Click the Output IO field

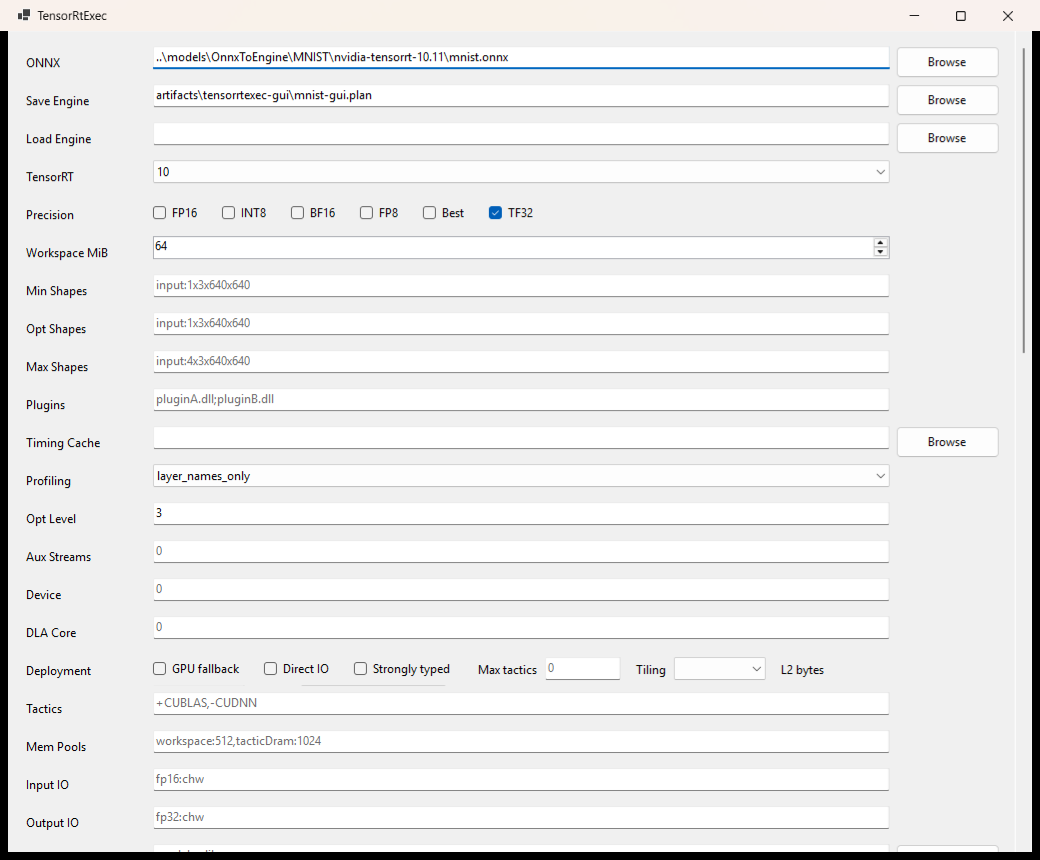[521, 818]
